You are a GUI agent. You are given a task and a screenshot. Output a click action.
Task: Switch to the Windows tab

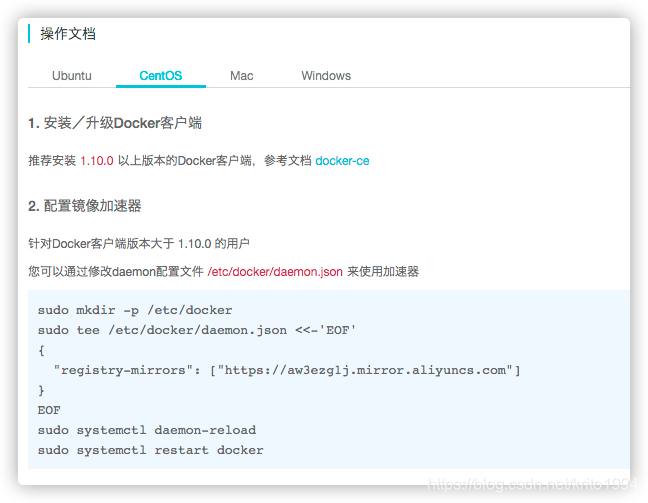point(326,76)
